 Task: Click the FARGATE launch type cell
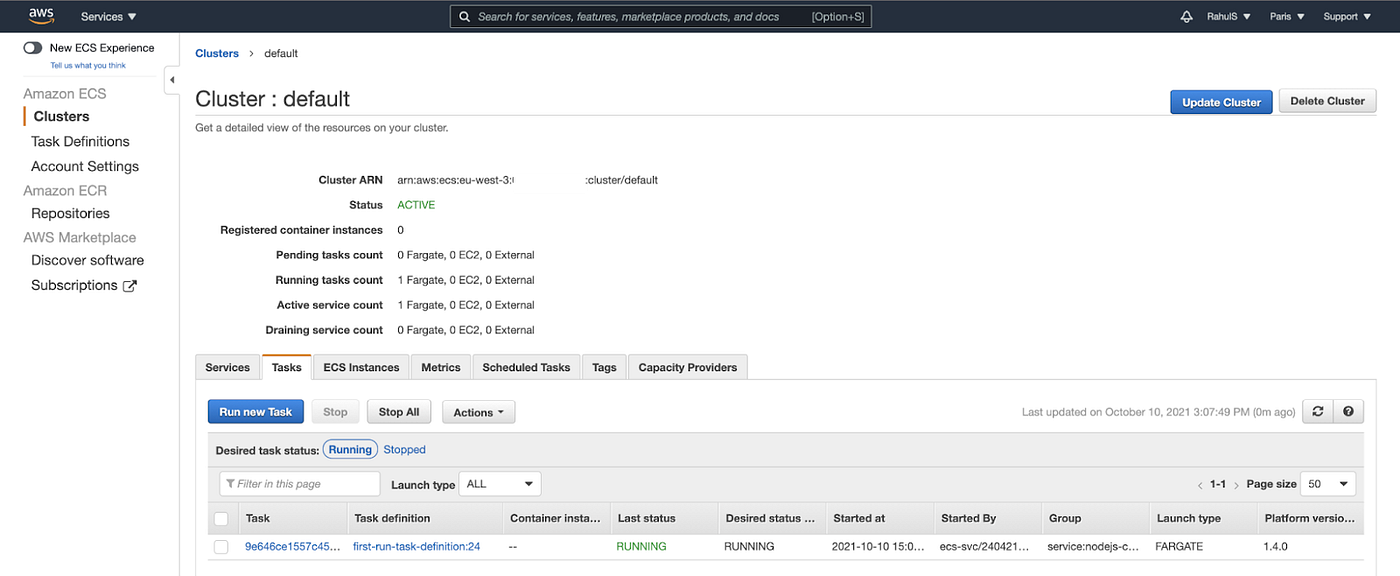[x=1179, y=547]
